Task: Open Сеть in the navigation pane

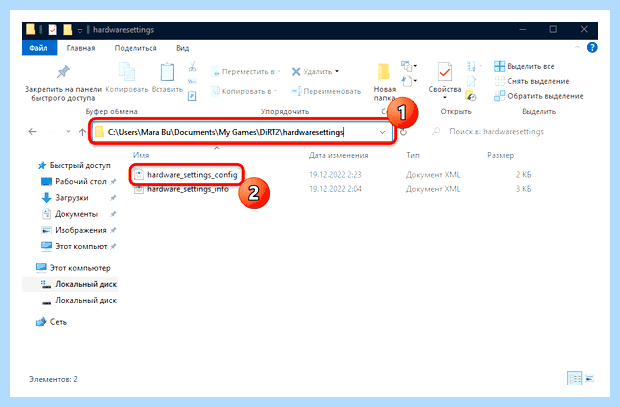Action: coord(52,322)
